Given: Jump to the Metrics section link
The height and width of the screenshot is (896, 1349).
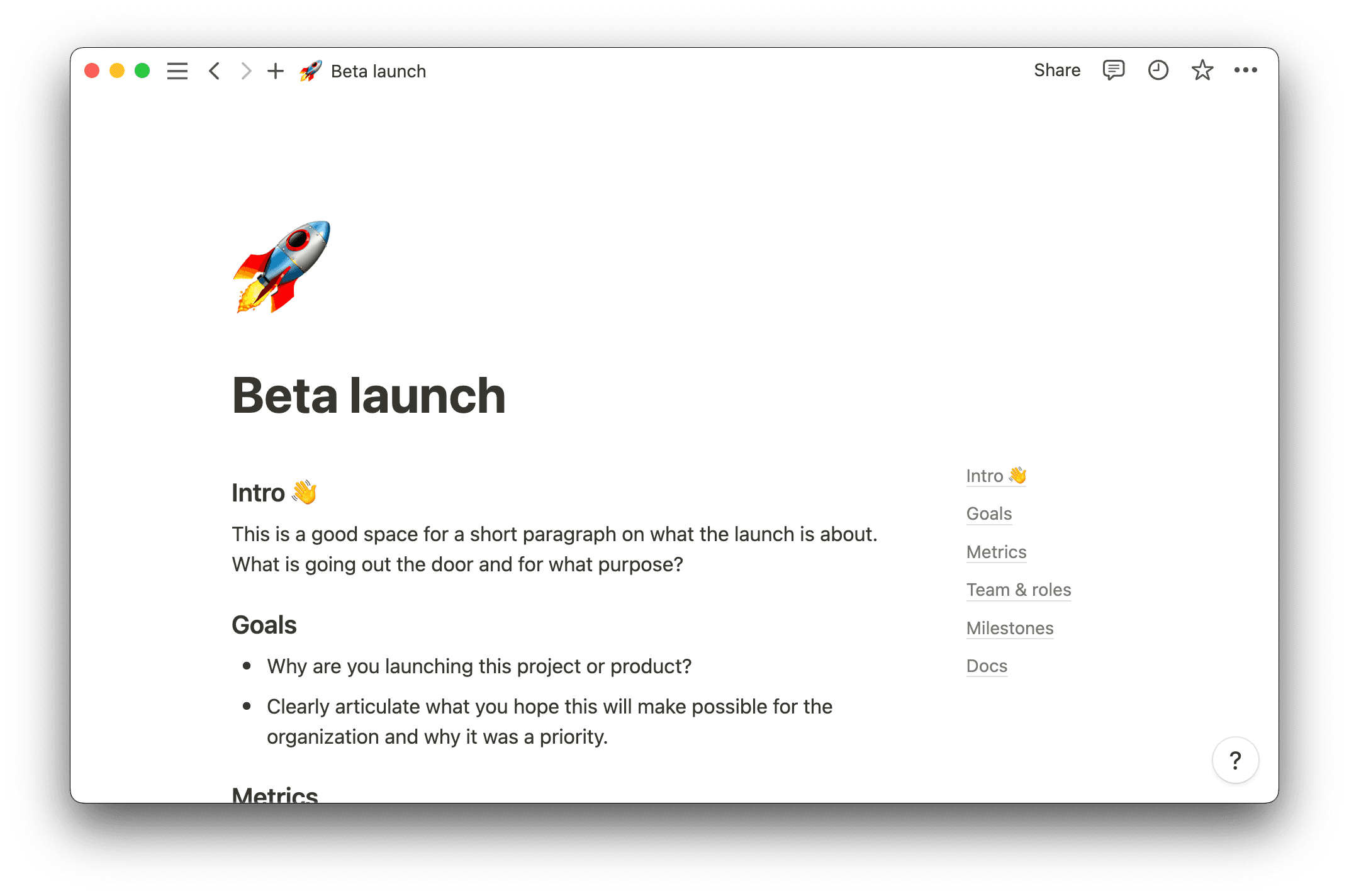Looking at the screenshot, I should tap(996, 552).
